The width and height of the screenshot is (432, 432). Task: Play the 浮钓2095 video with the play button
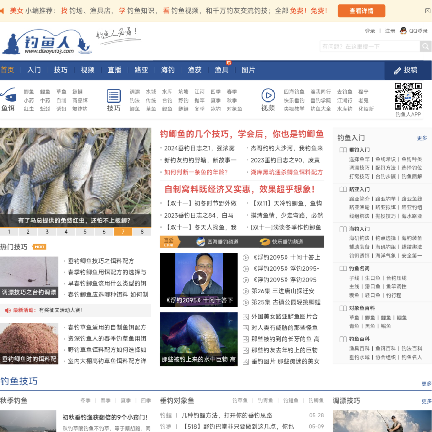(199, 277)
